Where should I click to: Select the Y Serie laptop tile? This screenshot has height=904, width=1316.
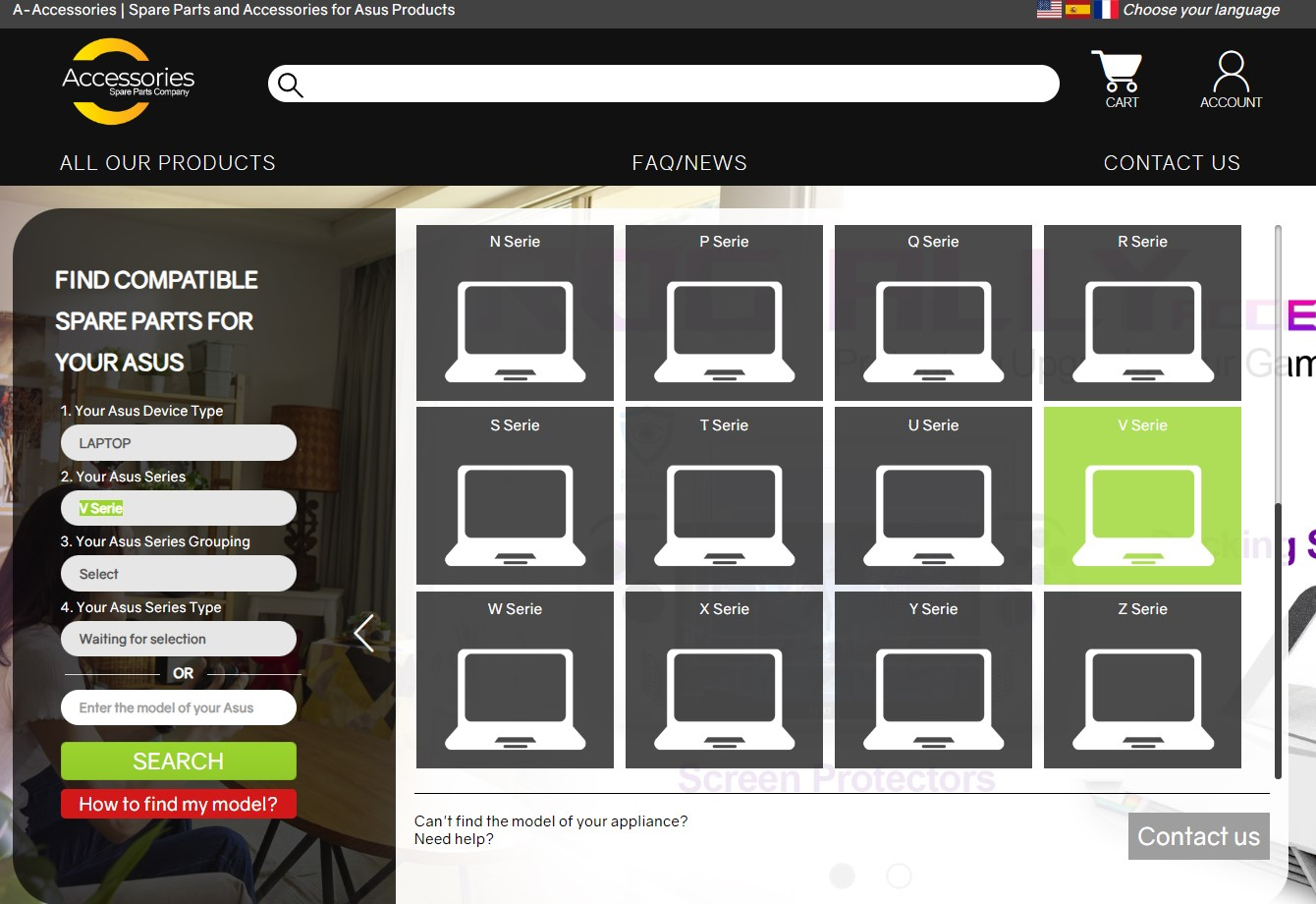click(933, 680)
